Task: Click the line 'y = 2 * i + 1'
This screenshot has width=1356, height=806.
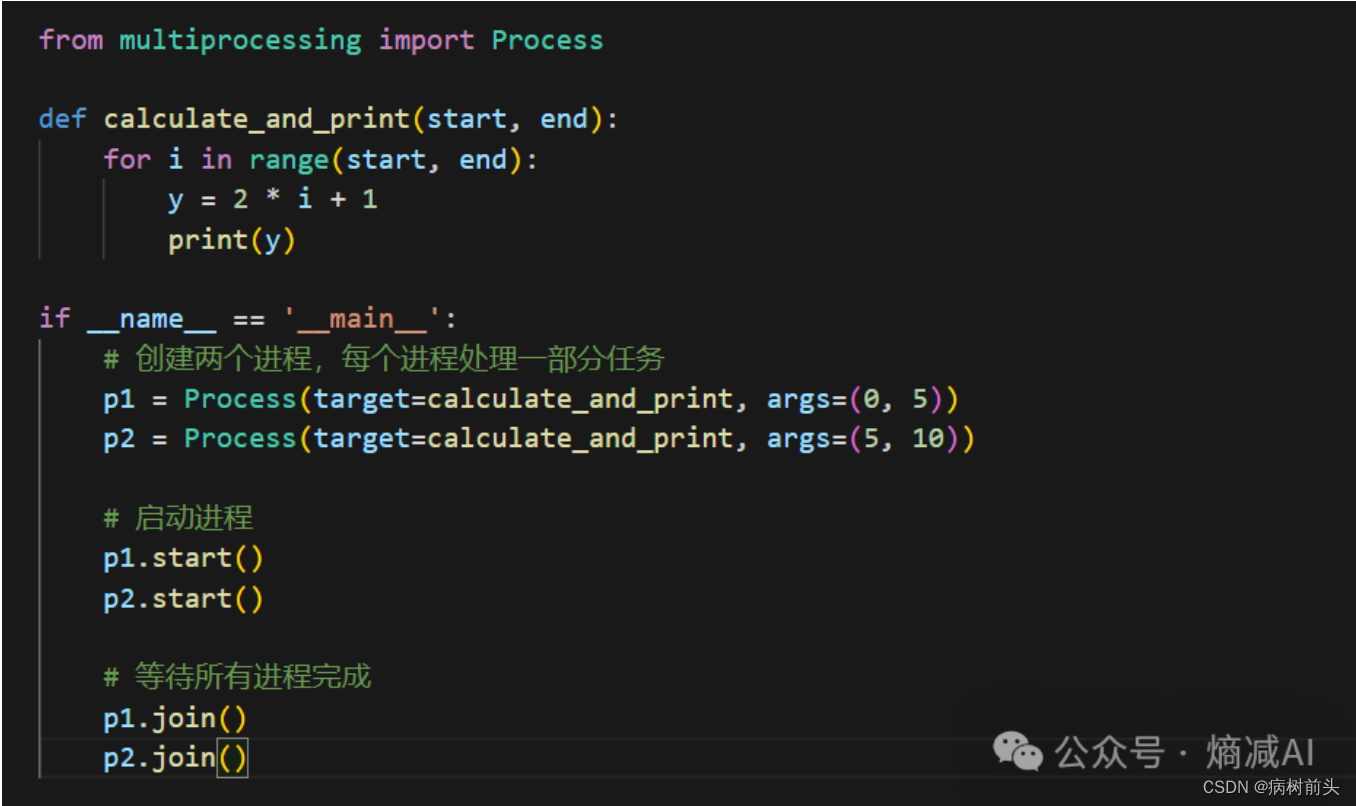Action: click(273, 200)
